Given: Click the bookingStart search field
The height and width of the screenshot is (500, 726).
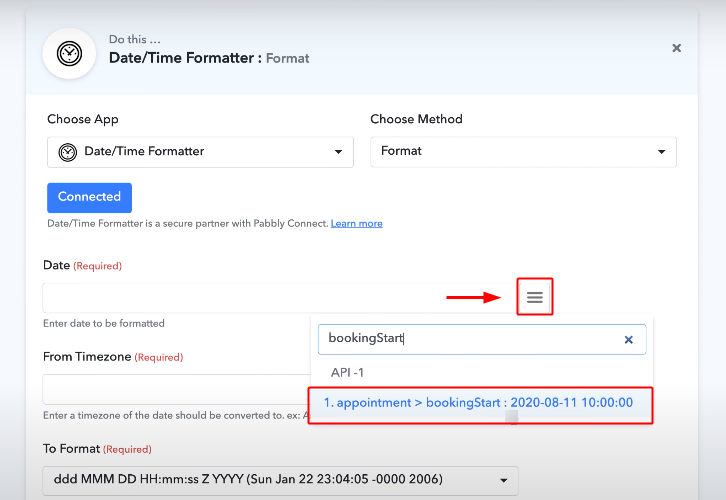Looking at the screenshot, I should pos(482,339).
